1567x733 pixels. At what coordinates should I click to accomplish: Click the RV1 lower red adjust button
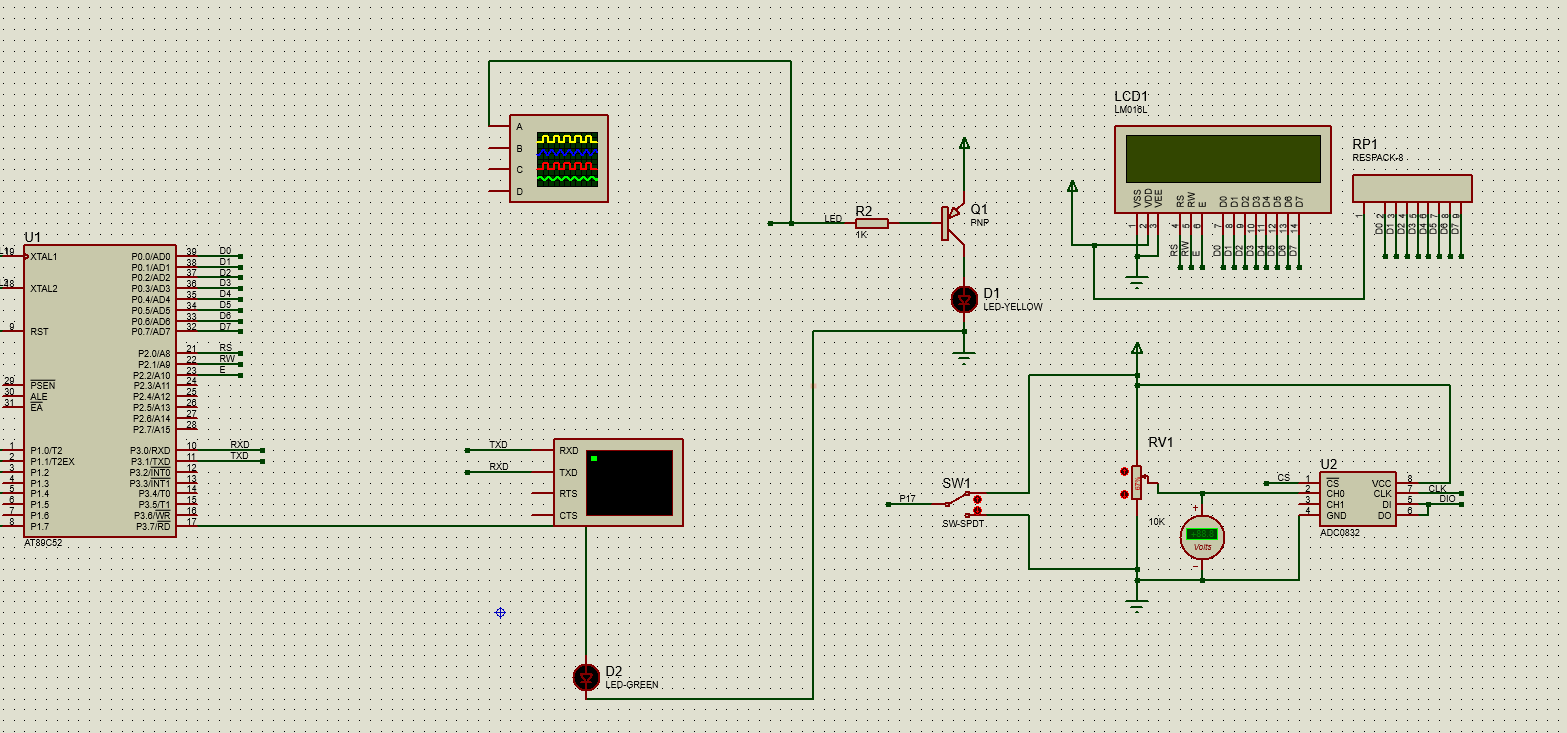[x=1125, y=492]
